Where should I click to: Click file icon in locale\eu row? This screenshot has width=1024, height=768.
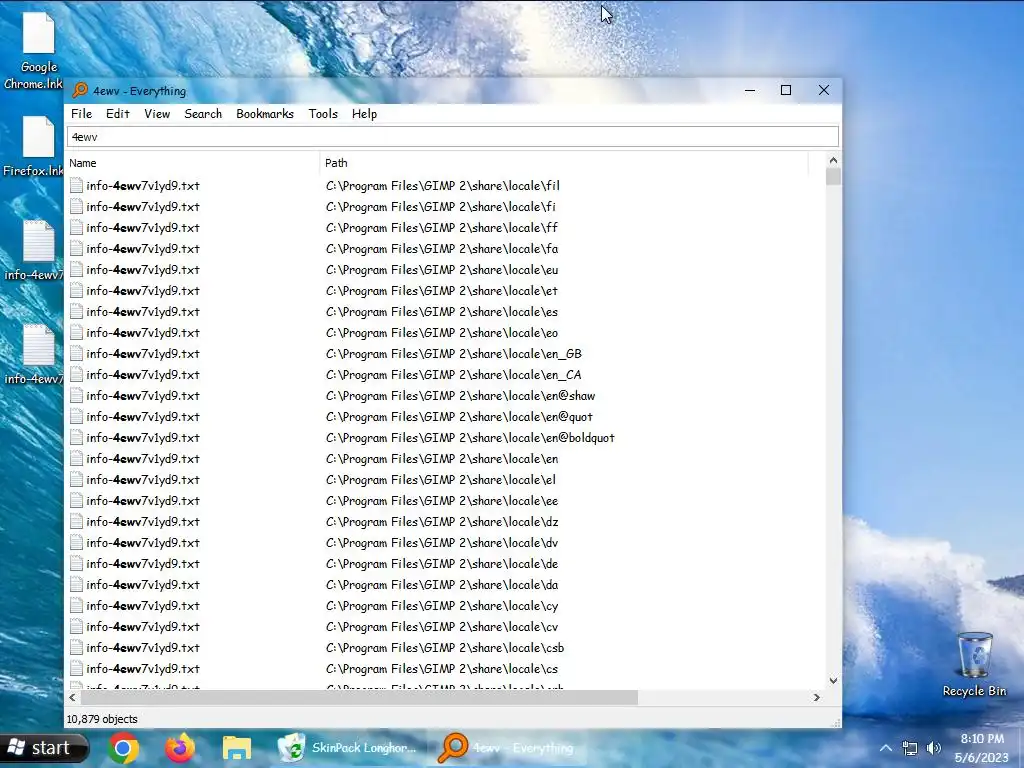76,270
